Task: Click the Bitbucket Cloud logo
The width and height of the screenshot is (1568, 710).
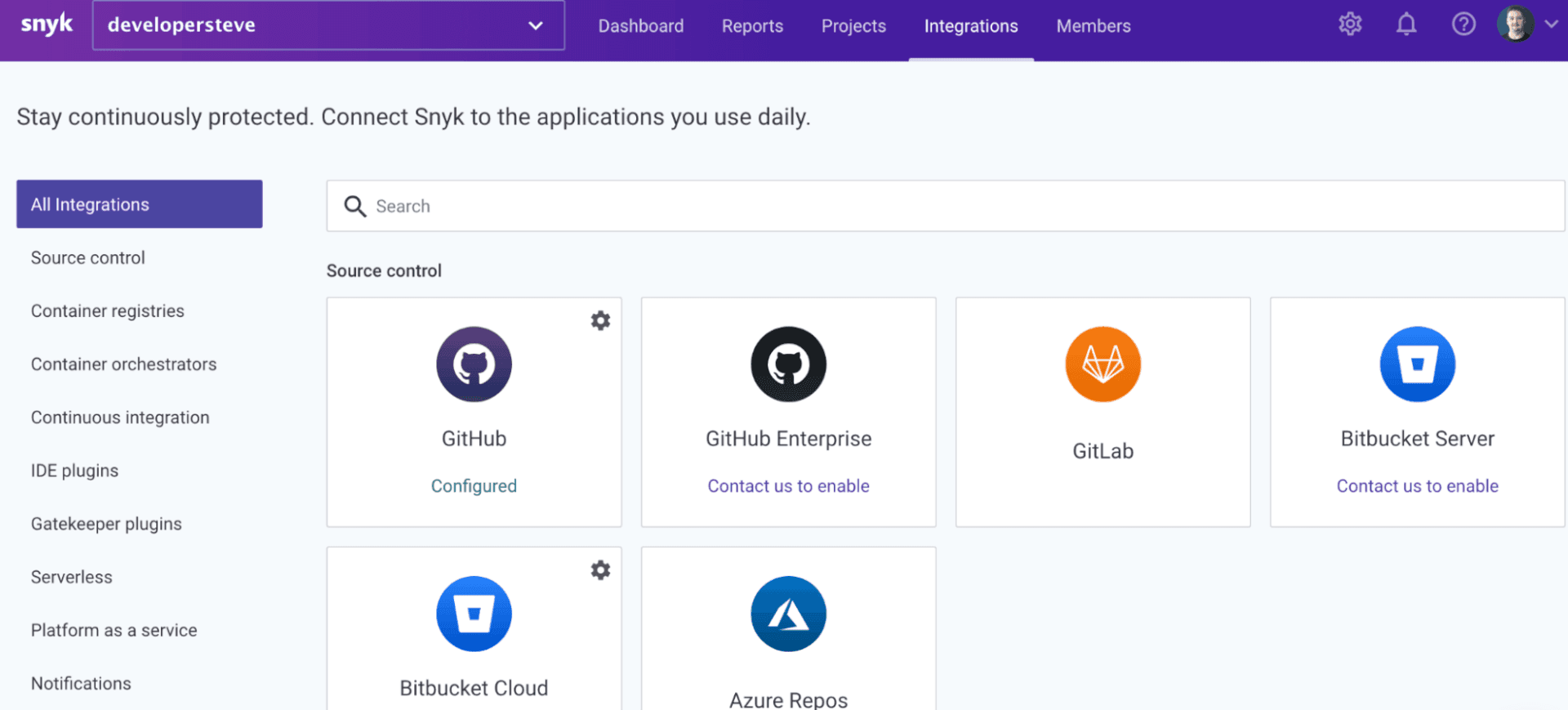Action: (x=474, y=614)
